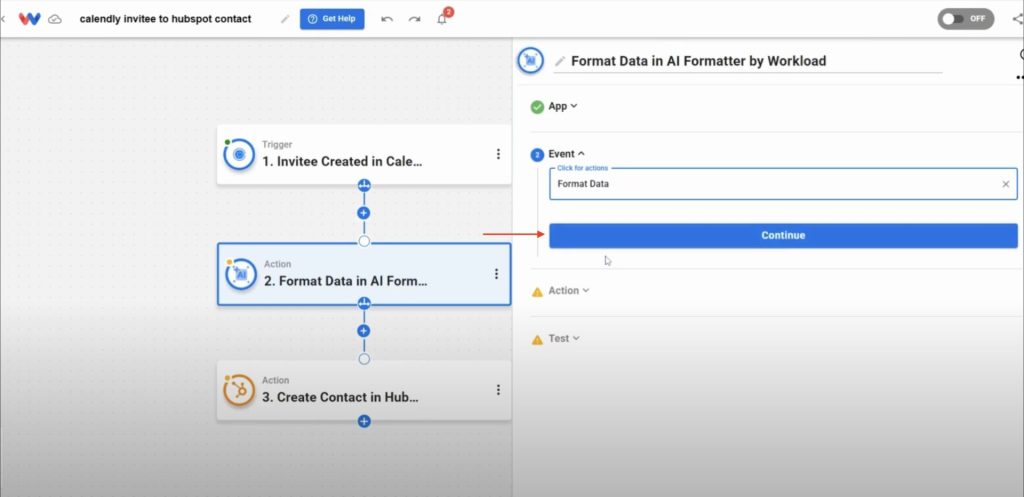The image size is (1024, 497).
Task: Toggle the workflow ON/OFF switch
Action: pyautogui.click(x=966, y=18)
